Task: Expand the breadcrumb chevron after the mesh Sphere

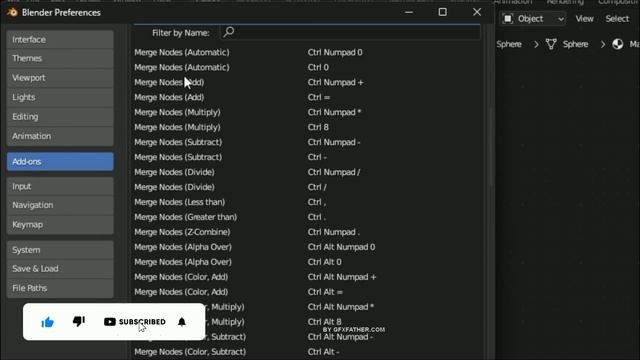Action: click(602, 44)
